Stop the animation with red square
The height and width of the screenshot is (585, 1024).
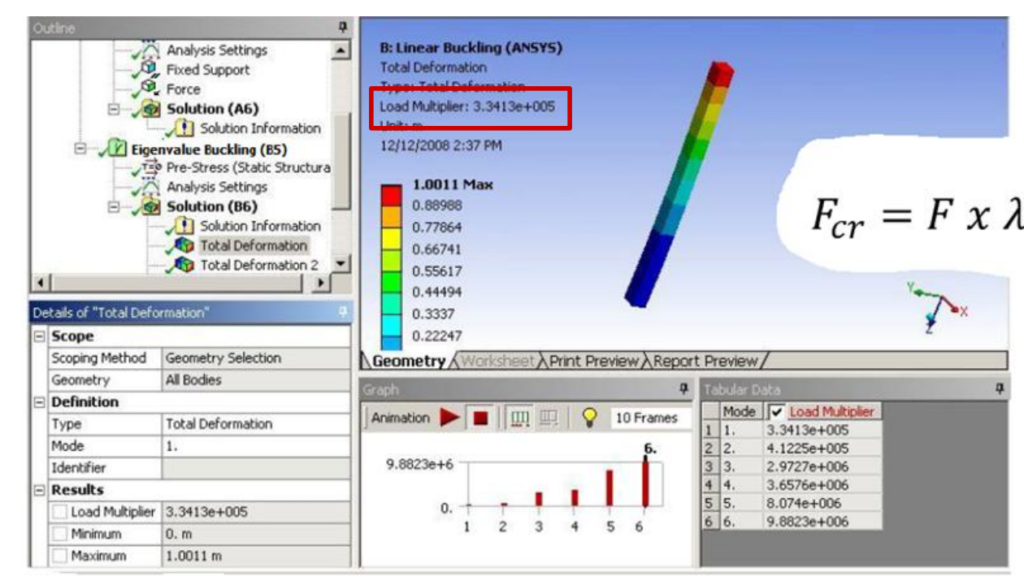click(x=481, y=418)
